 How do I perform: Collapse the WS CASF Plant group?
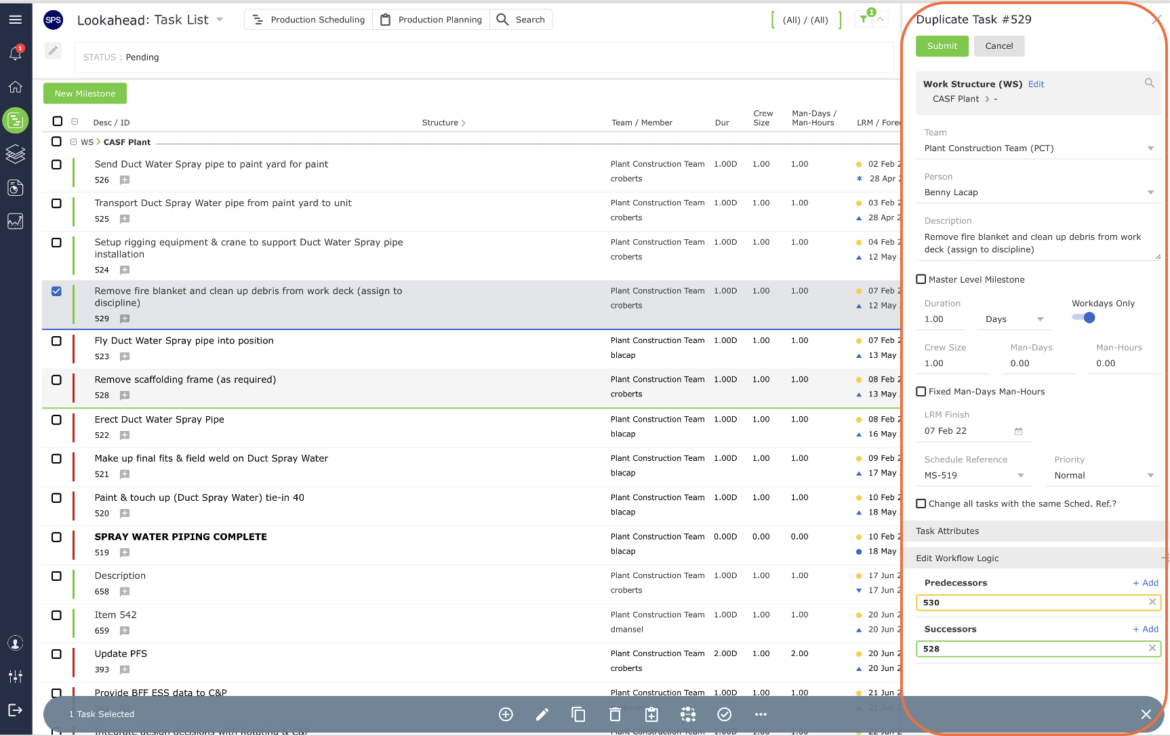click(x=73, y=142)
